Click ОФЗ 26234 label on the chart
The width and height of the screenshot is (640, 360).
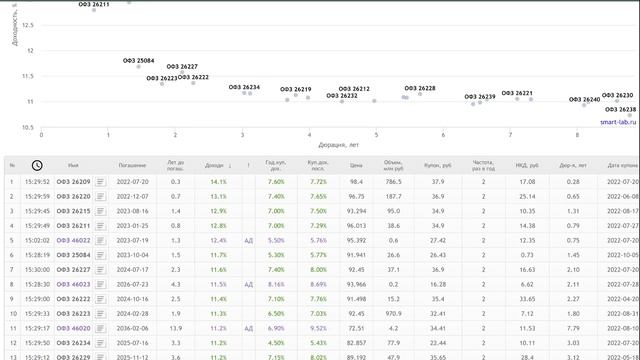click(244, 87)
